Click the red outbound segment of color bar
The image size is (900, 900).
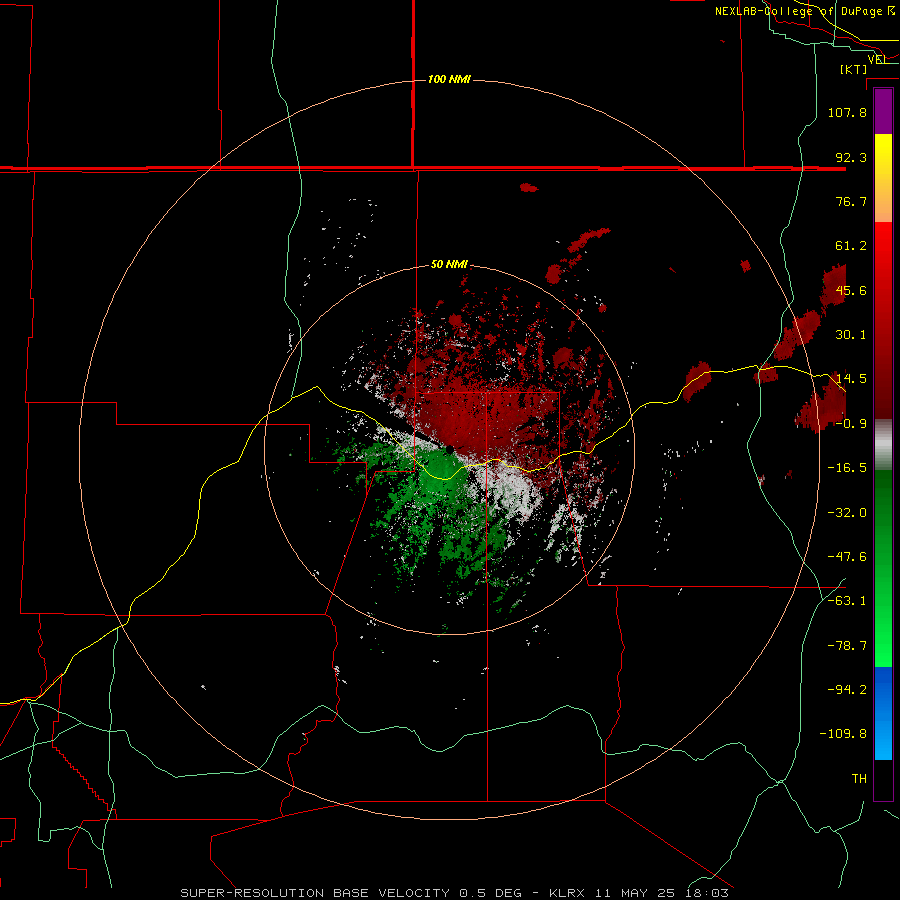[x=883, y=320]
